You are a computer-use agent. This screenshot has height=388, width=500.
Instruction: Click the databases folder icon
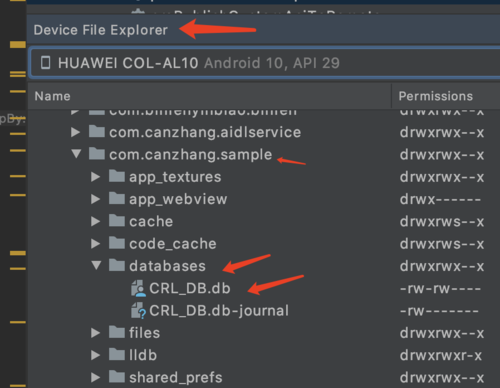click(x=117, y=265)
